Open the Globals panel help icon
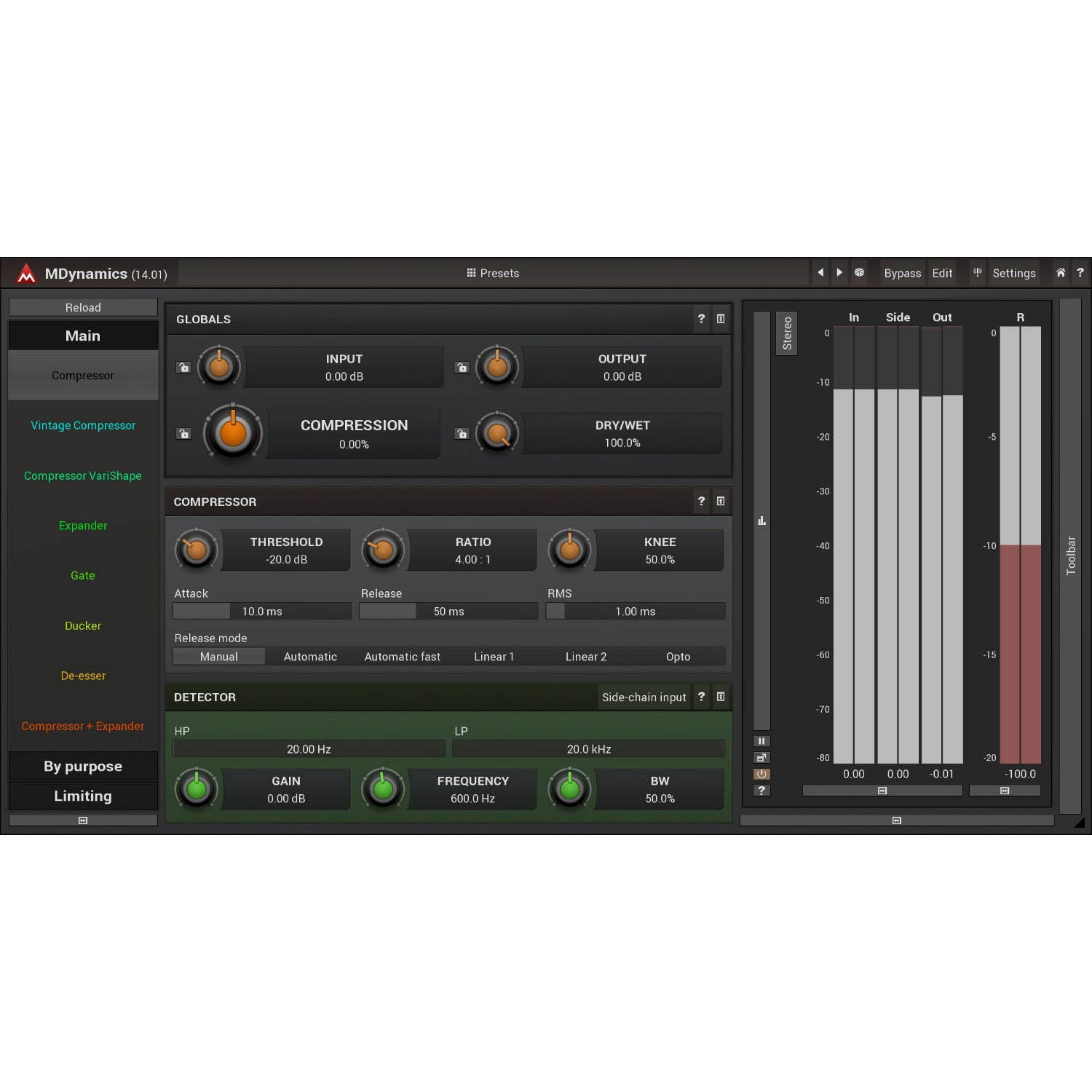This screenshot has height=1092, width=1092. pos(701,319)
